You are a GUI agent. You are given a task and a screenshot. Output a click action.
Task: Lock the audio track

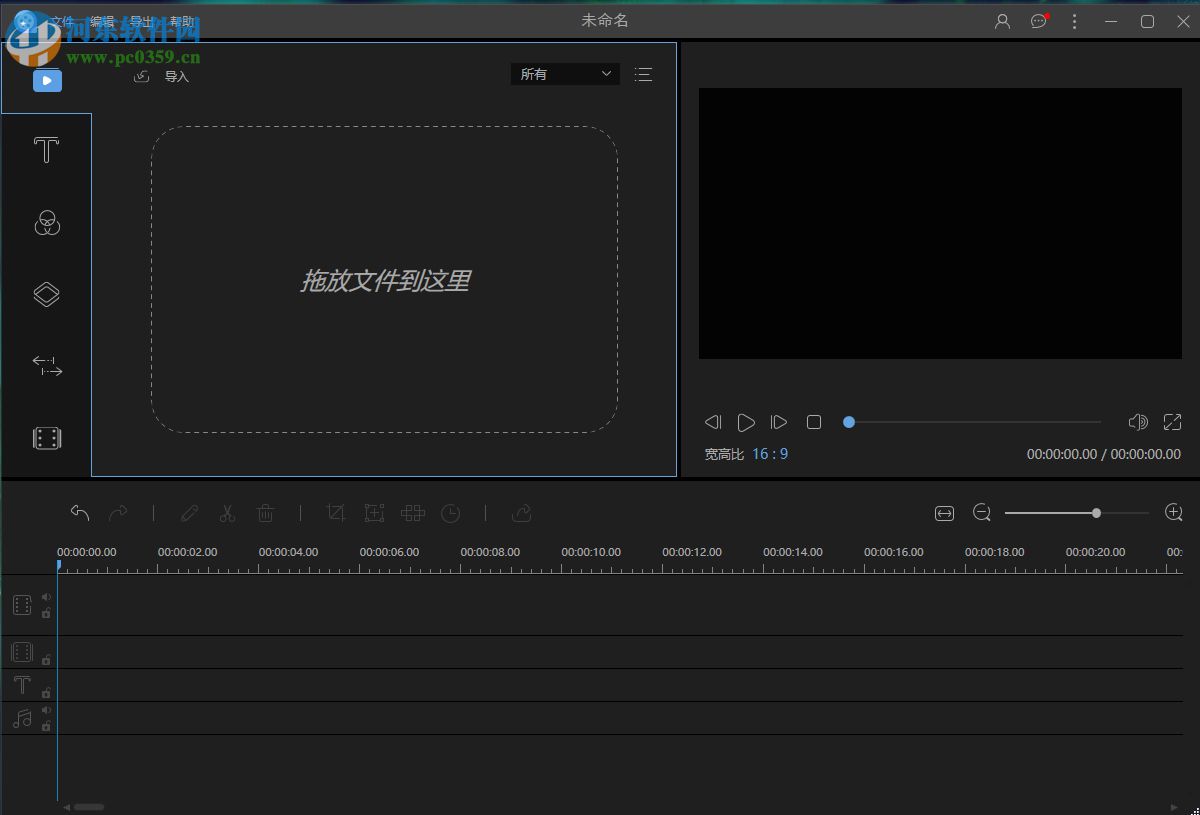coord(46,726)
